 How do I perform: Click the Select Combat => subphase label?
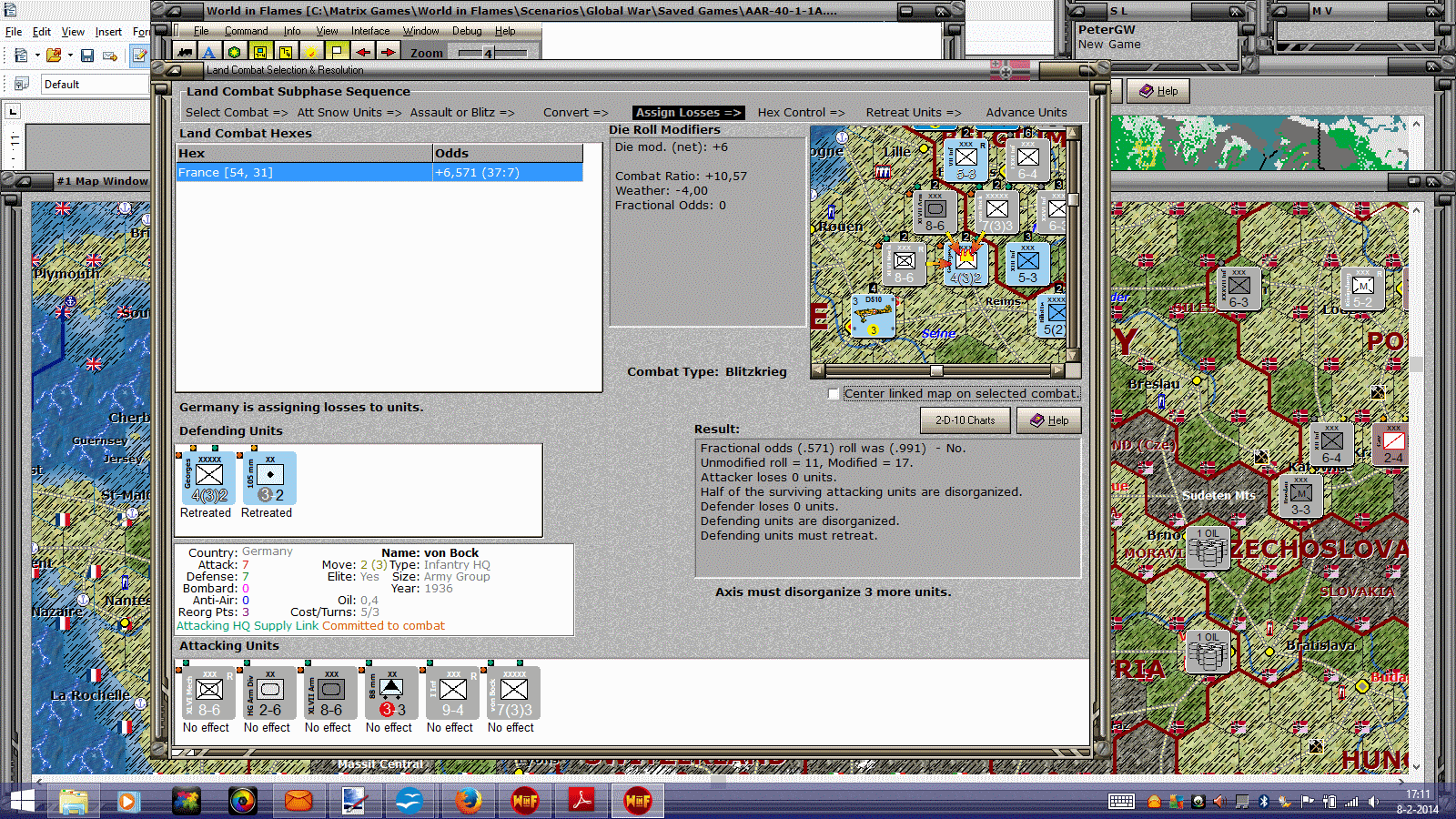click(237, 113)
